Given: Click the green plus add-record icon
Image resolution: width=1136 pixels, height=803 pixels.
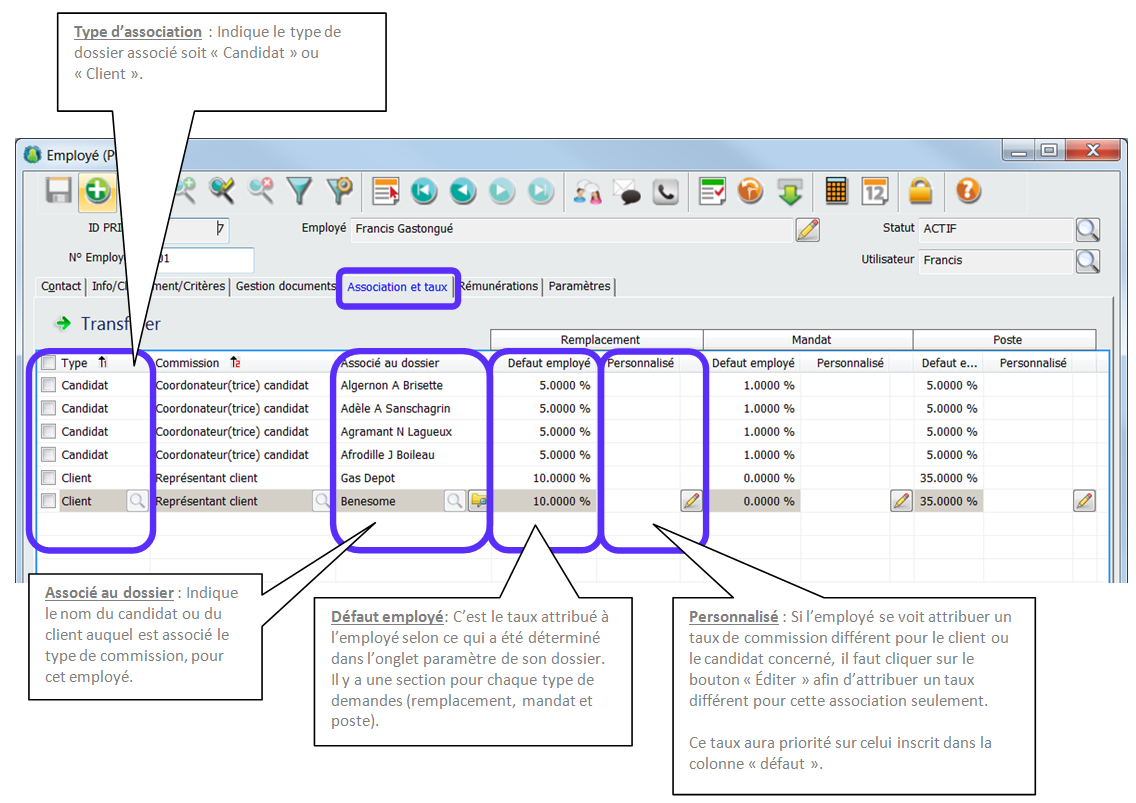Looking at the screenshot, I should pos(97,192).
